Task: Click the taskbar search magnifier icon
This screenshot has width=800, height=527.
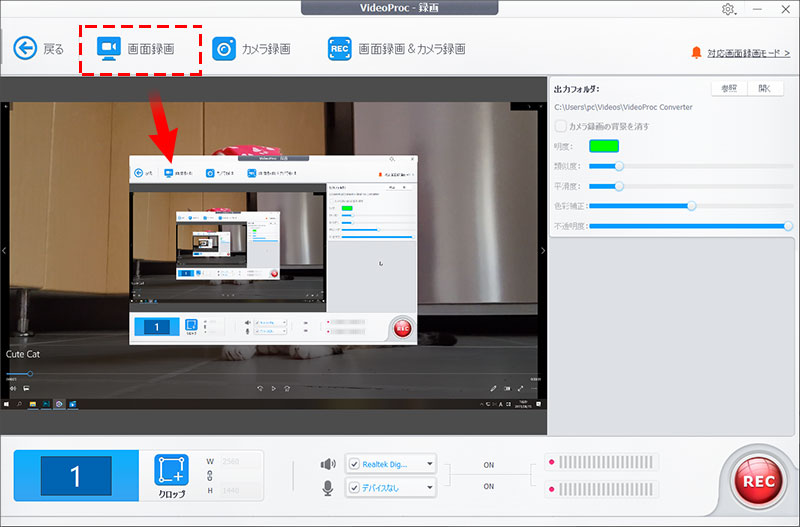Action: pyautogui.click(x=19, y=404)
